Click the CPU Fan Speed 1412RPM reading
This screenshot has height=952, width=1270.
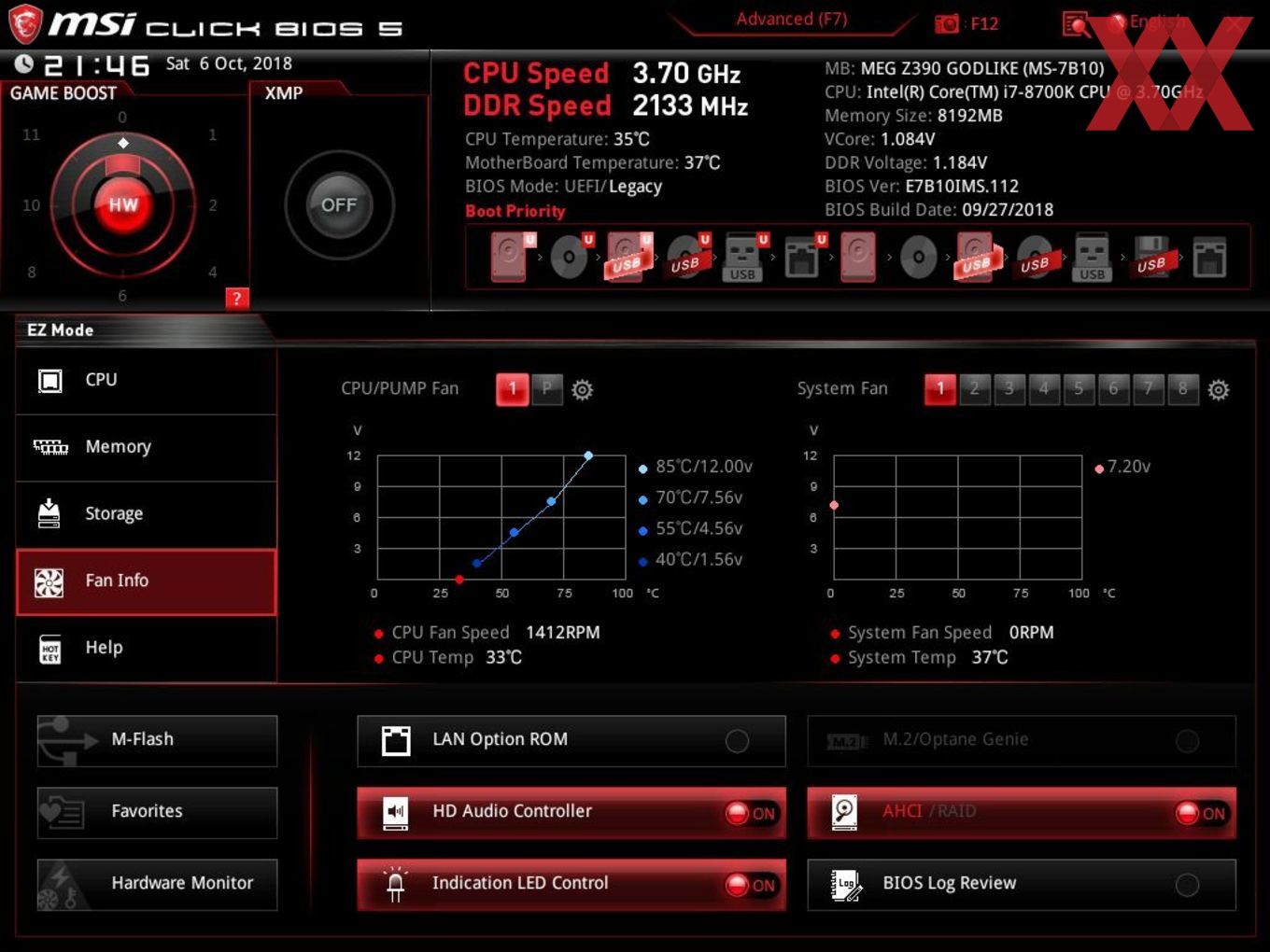coord(562,633)
